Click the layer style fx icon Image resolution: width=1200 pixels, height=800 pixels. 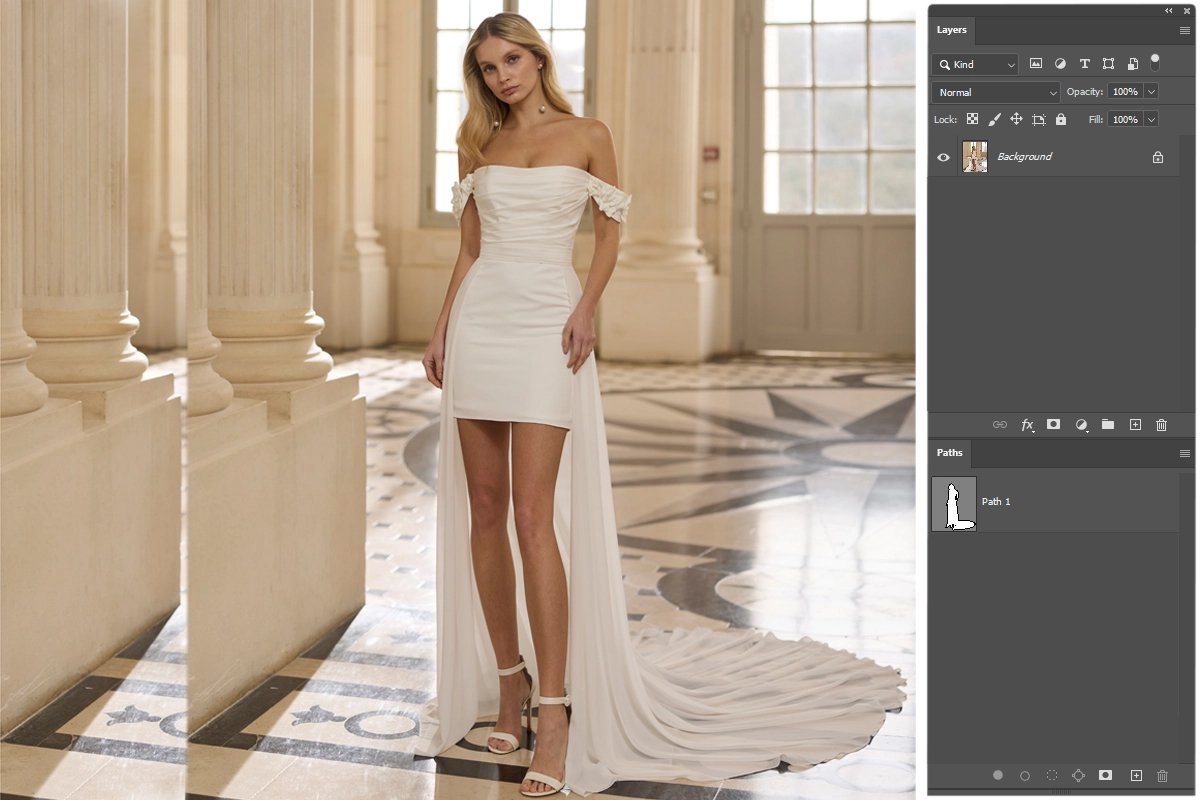(x=1027, y=425)
